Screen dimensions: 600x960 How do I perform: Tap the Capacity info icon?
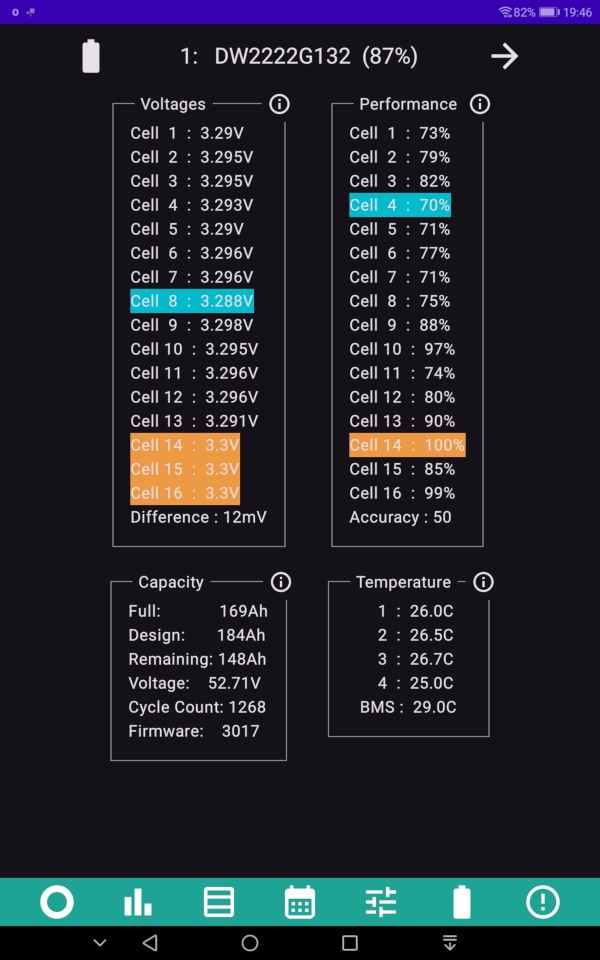click(x=280, y=582)
